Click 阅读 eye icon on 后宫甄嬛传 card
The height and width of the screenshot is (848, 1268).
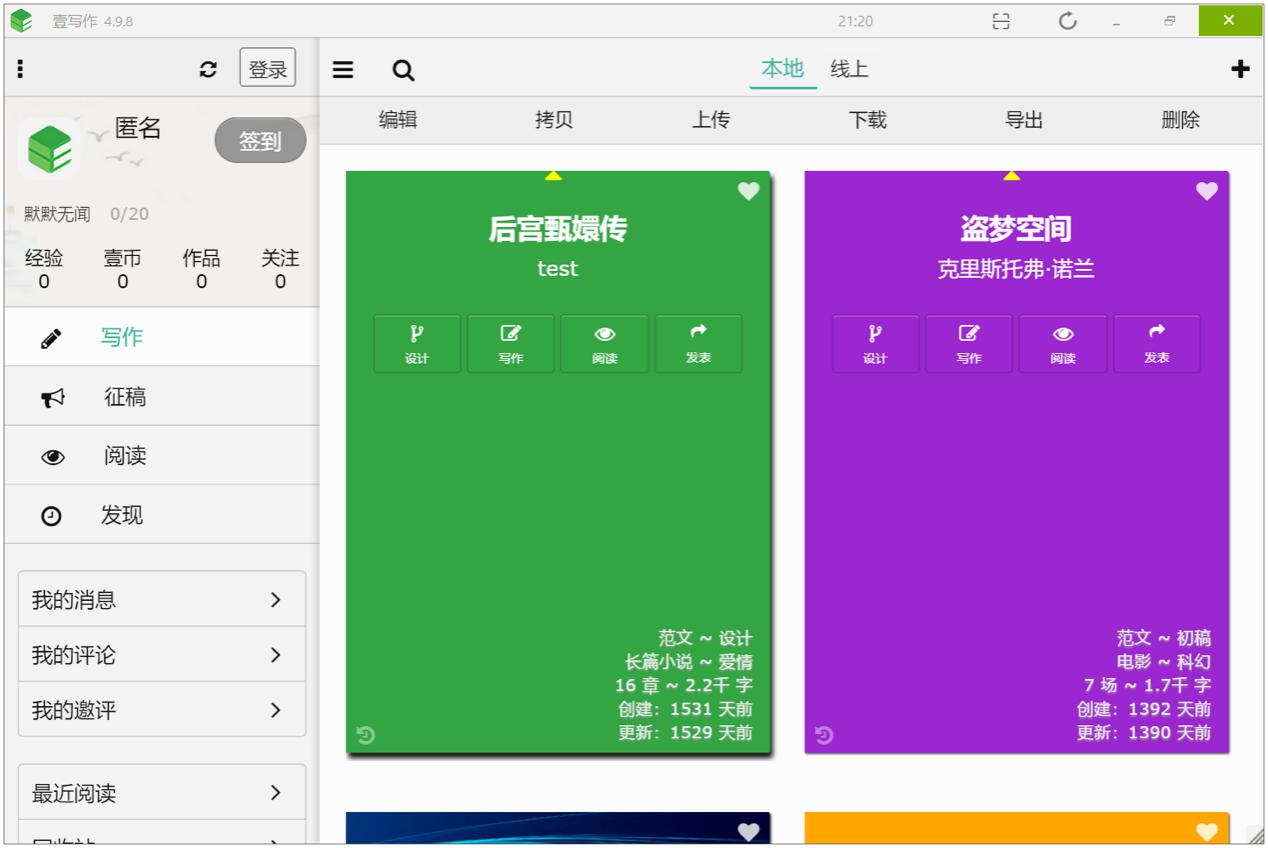(605, 343)
